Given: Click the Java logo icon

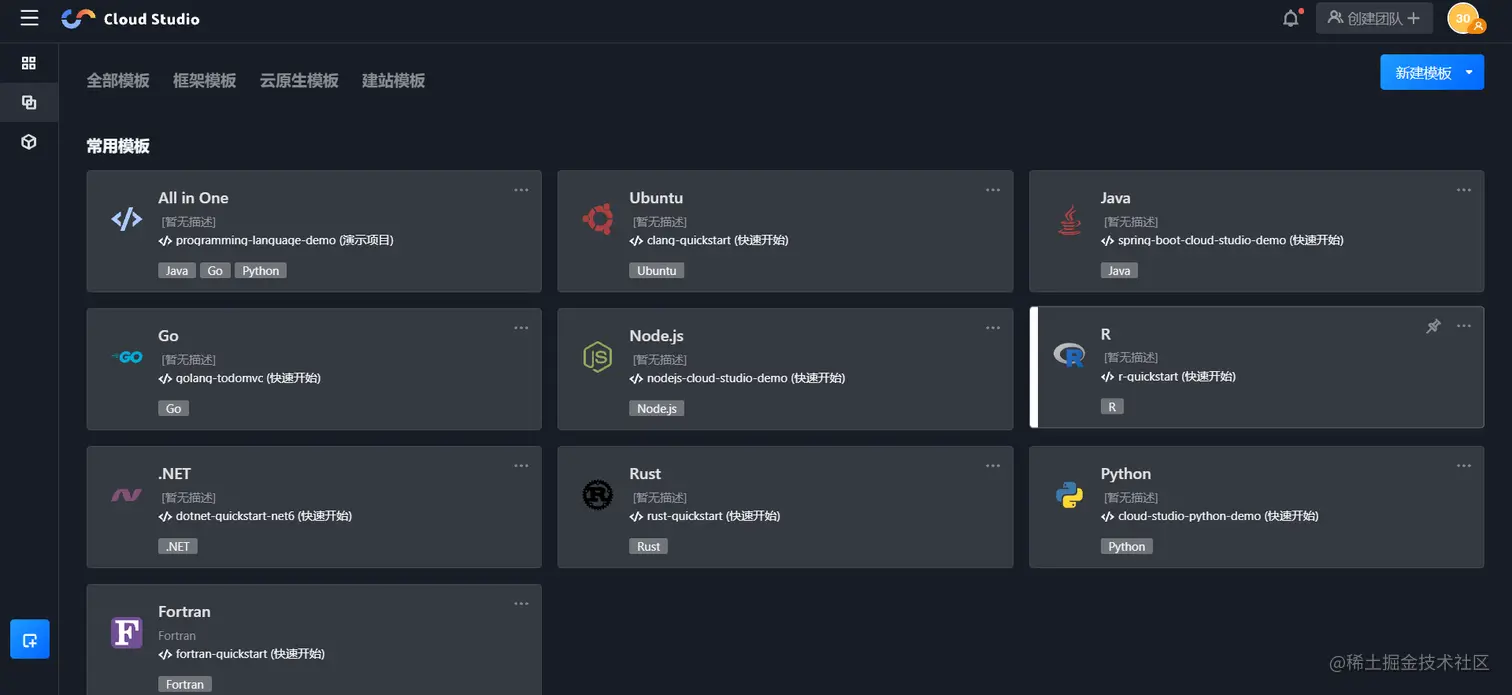Looking at the screenshot, I should pyautogui.click(x=1070, y=219).
